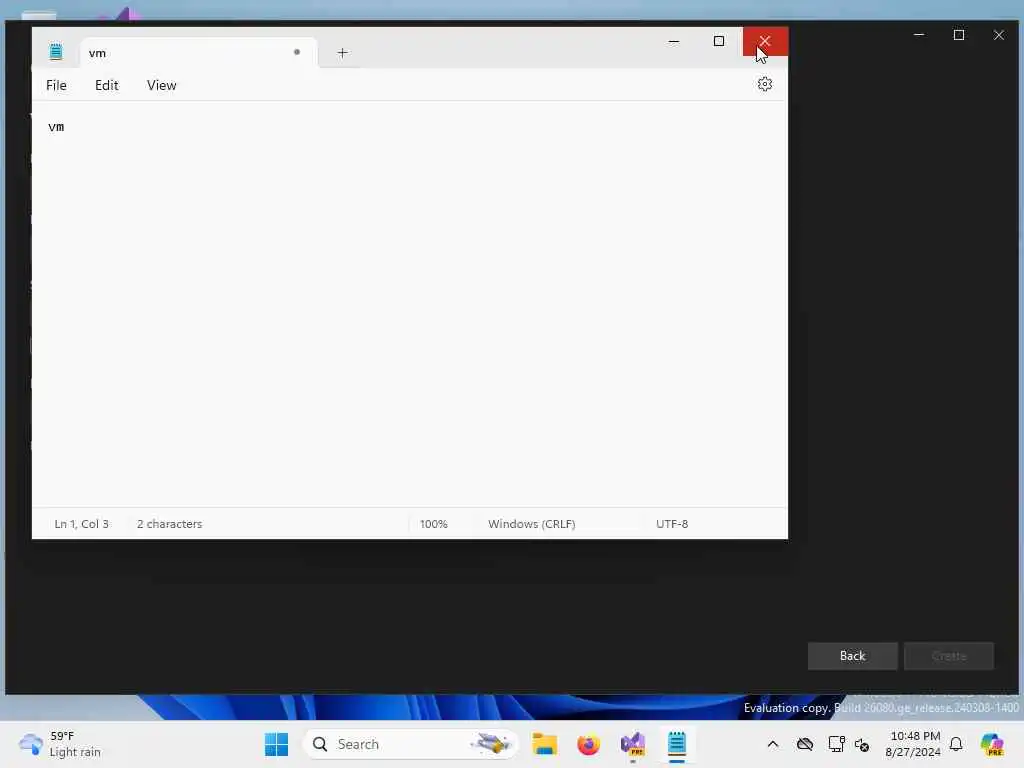Click the Windows (CRLF) line ending entry
Screen dimensions: 1024x768
click(532, 524)
